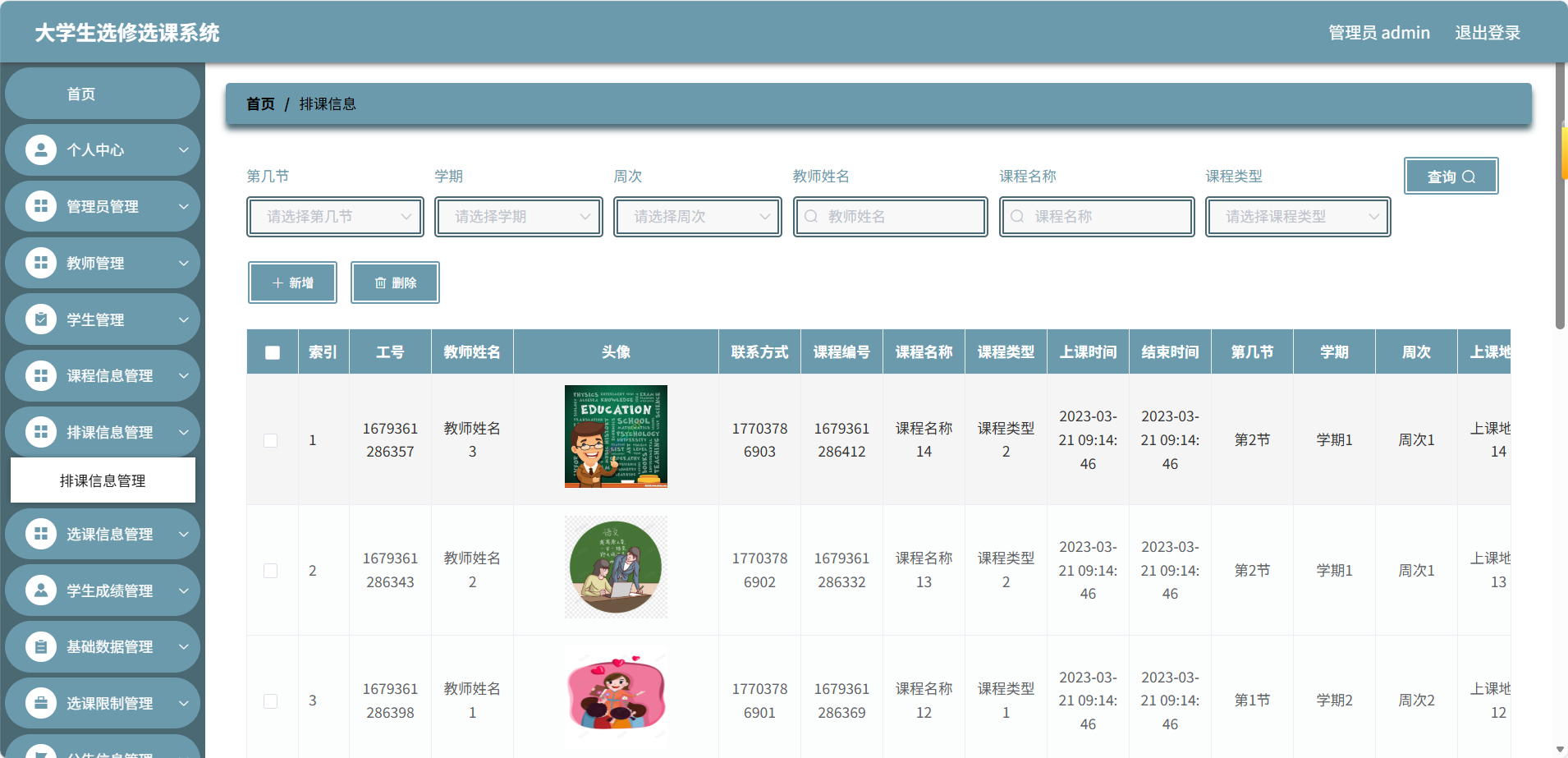The height and width of the screenshot is (758, 1568).
Task: Click the 教师管理 grid icon
Action: click(40, 263)
